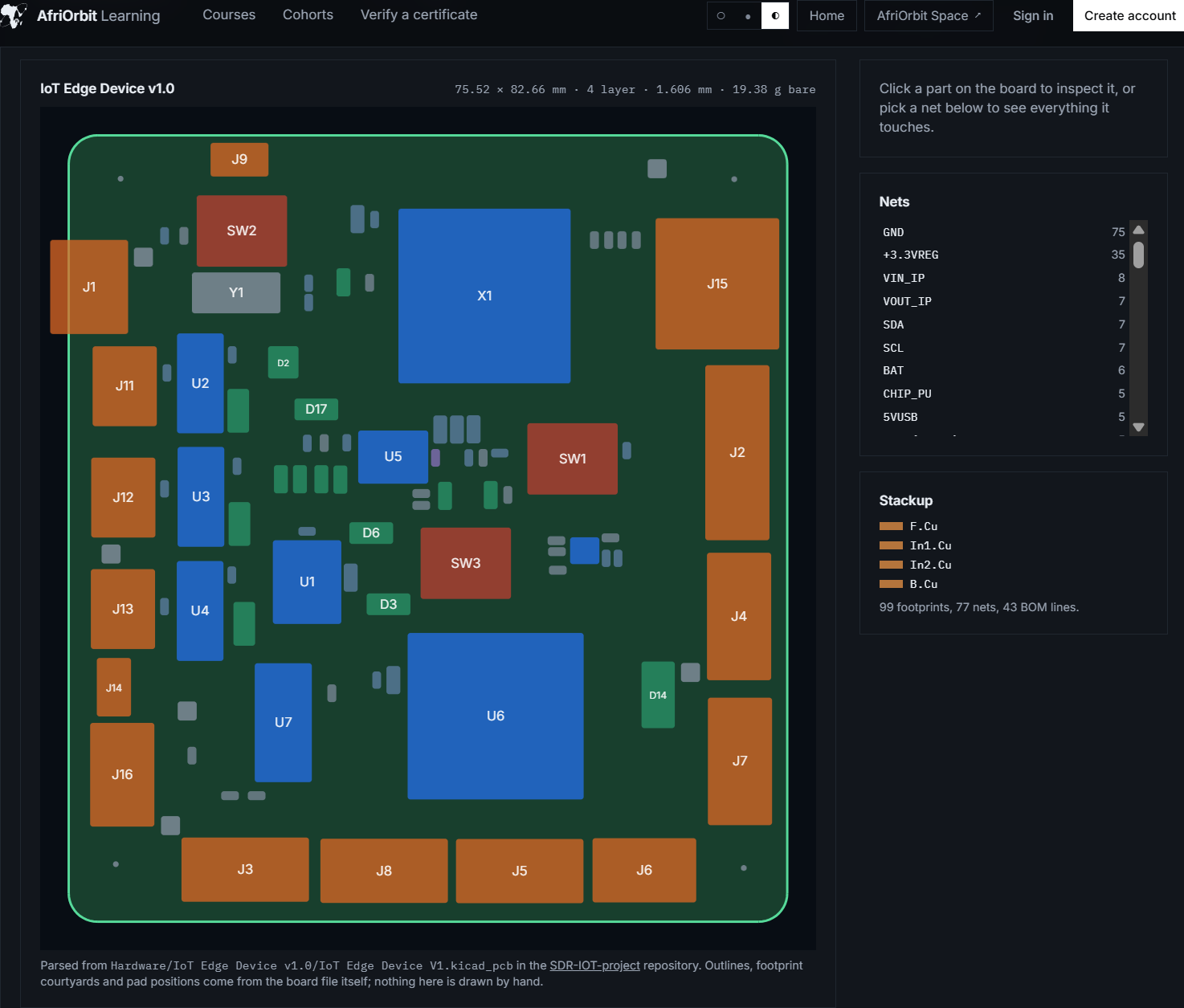Click the F.Cu layer color swatch
The width and height of the screenshot is (1184, 1008).
coord(891,526)
